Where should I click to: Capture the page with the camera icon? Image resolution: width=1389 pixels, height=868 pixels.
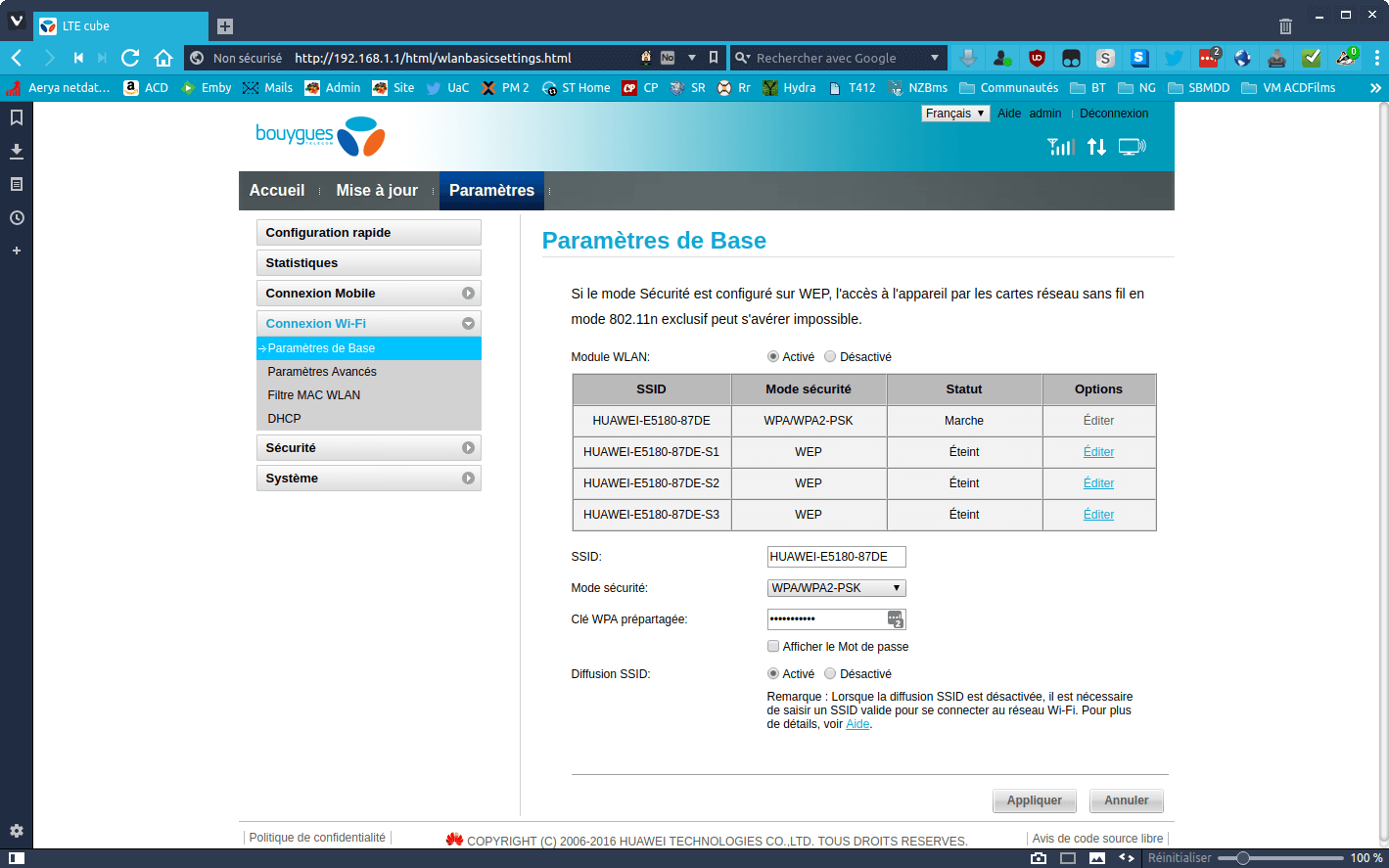1039,858
